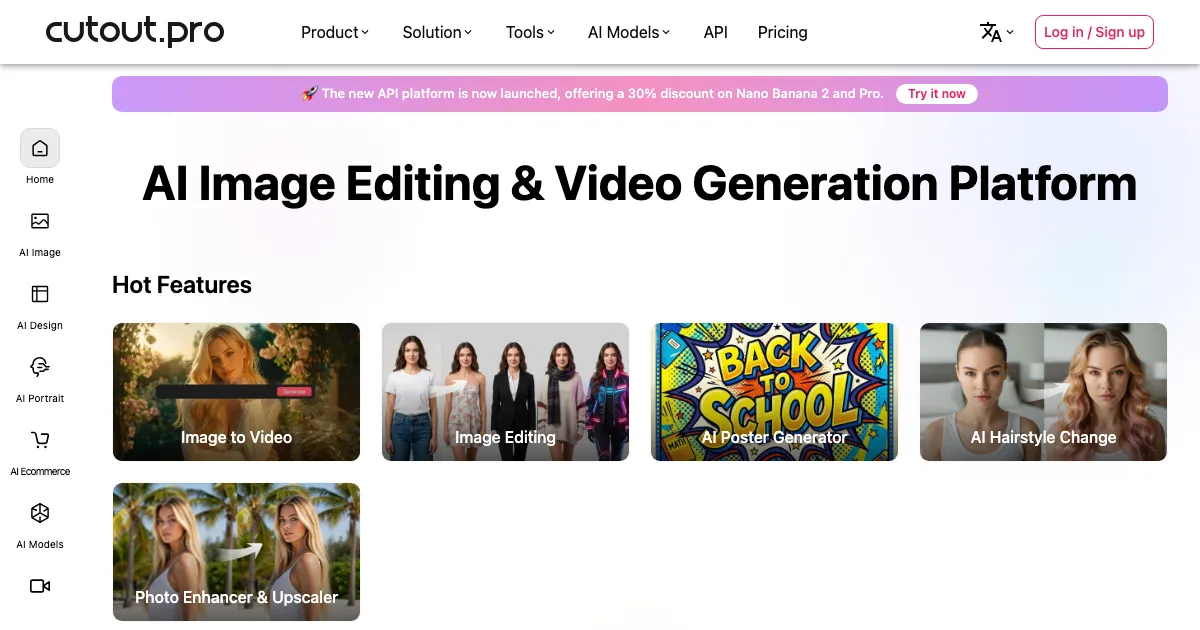1200x630 pixels.
Task: Open the Pricing page
Action: point(782,32)
